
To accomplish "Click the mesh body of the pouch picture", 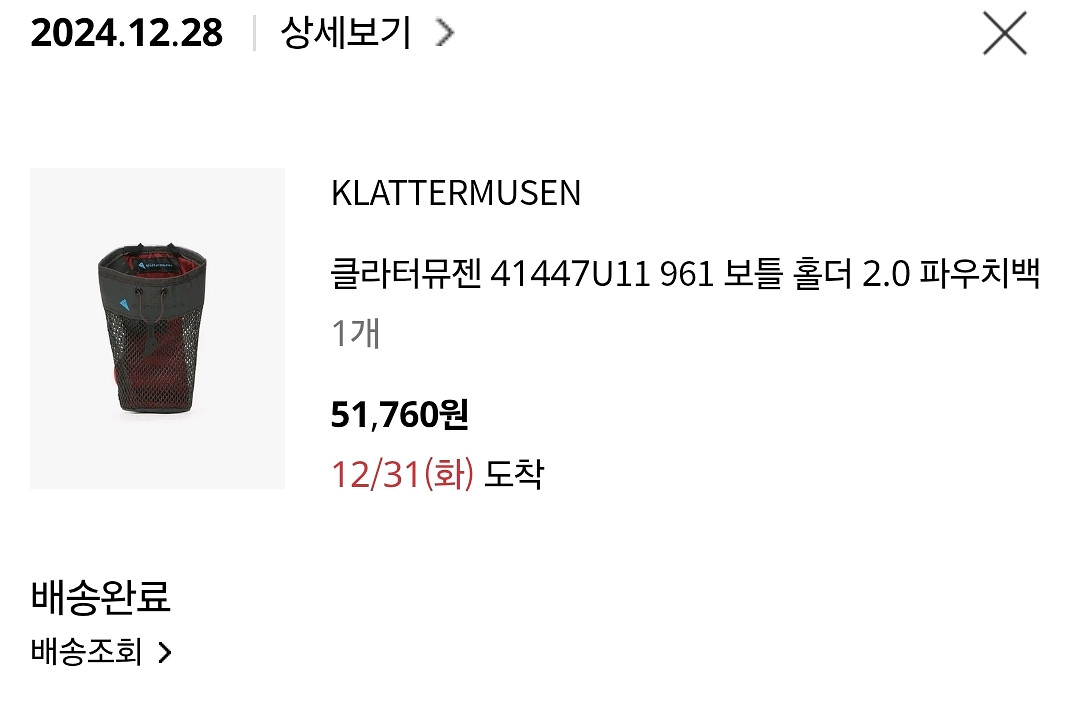I will click(153, 358).
